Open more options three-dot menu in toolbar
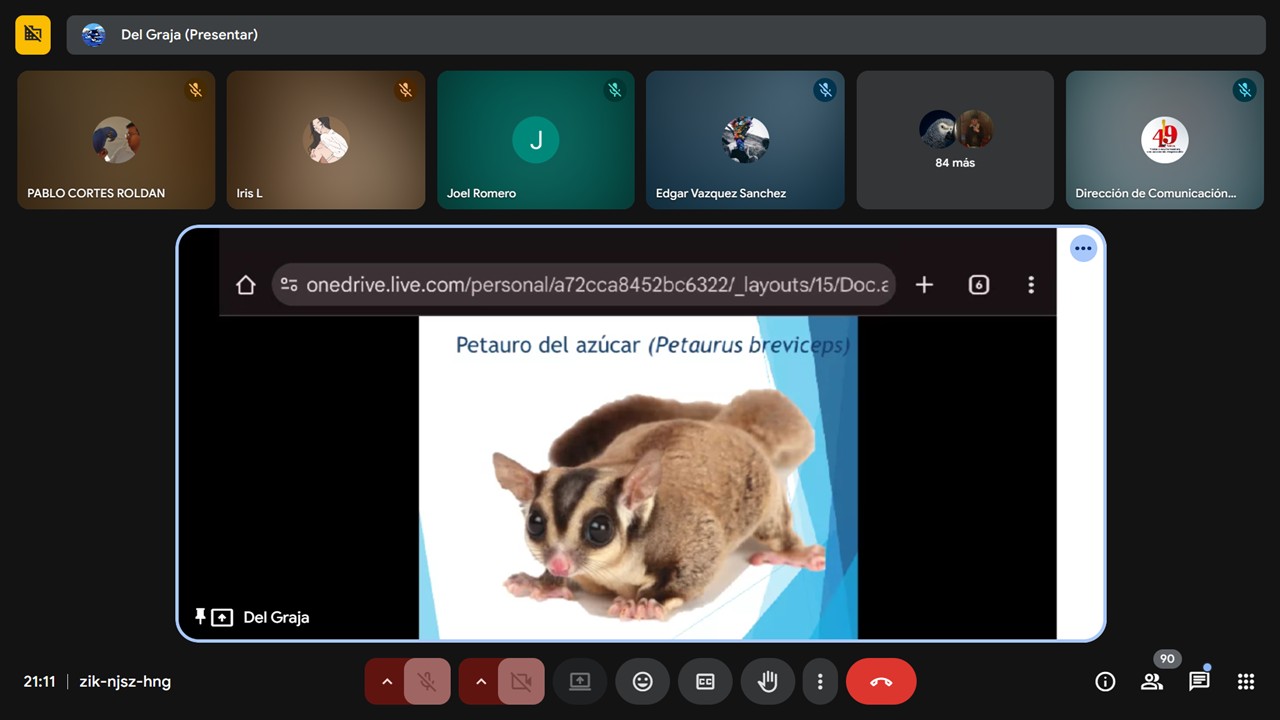Image resolution: width=1280 pixels, height=720 pixels. [x=820, y=681]
